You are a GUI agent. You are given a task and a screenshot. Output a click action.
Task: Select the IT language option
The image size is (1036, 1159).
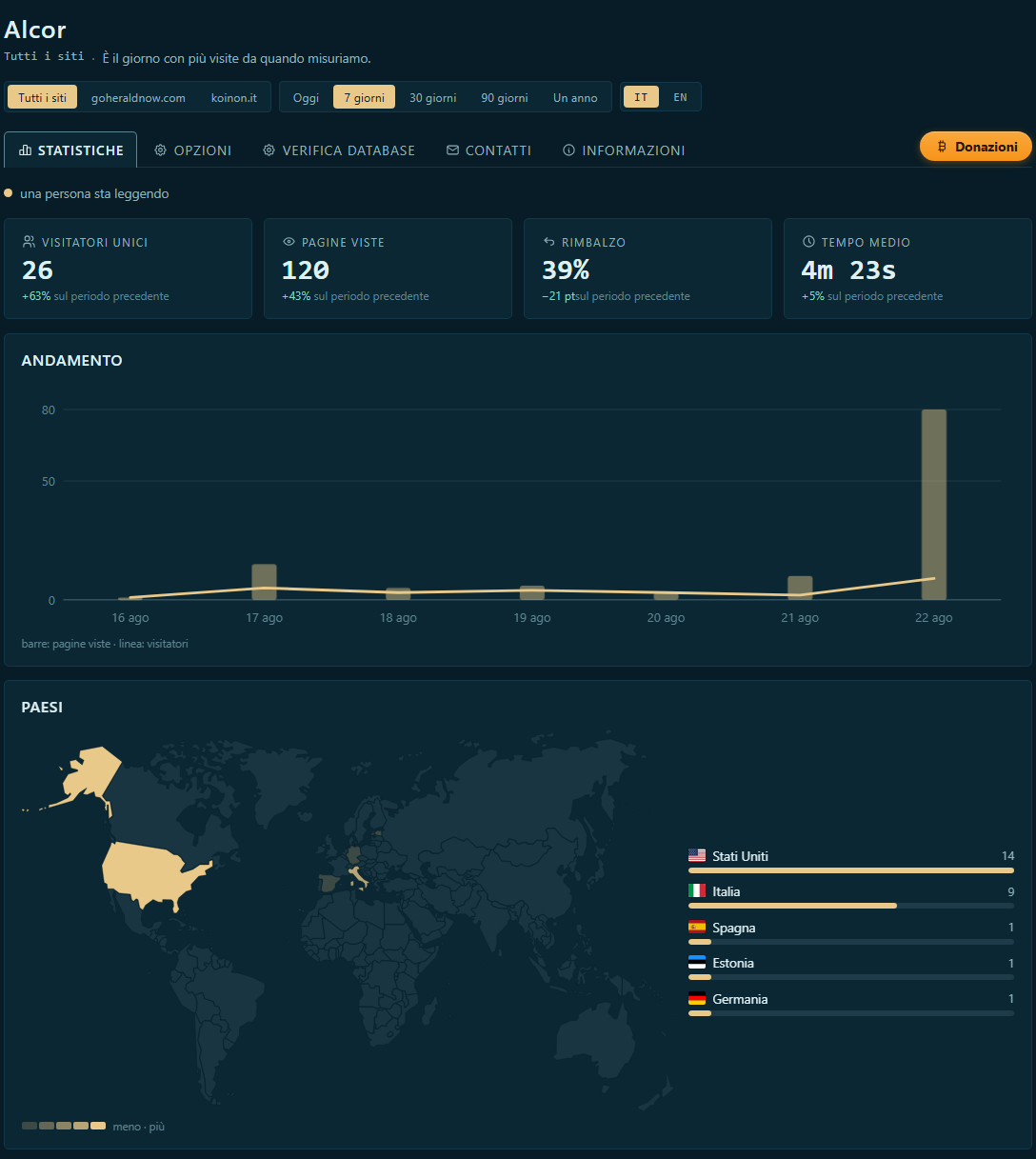pos(641,97)
